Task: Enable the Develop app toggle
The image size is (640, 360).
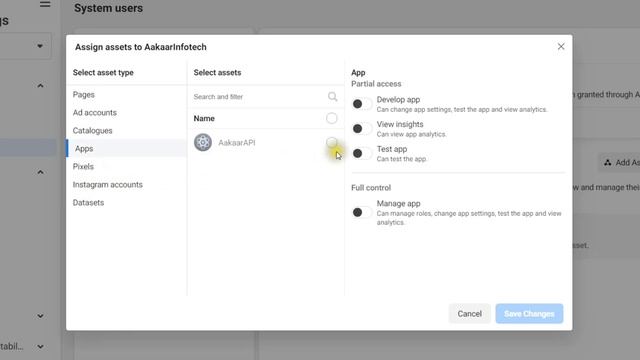Action: click(x=362, y=104)
